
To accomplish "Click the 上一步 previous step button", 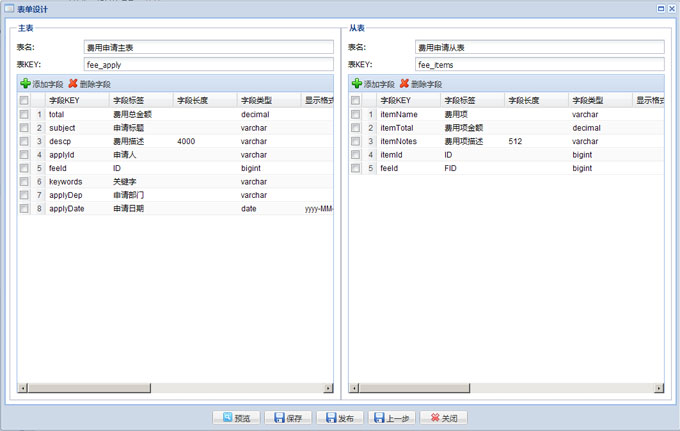I will coord(392,418).
